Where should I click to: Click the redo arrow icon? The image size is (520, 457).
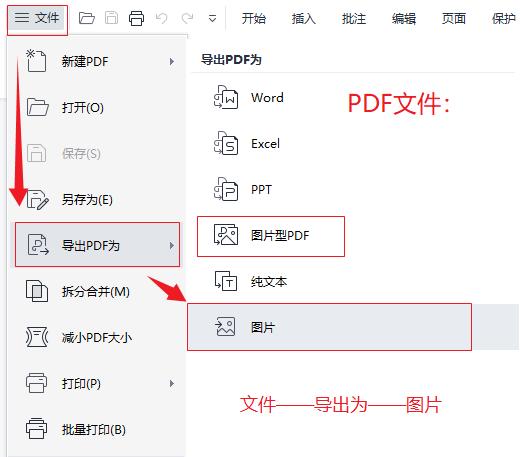(x=187, y=18)
